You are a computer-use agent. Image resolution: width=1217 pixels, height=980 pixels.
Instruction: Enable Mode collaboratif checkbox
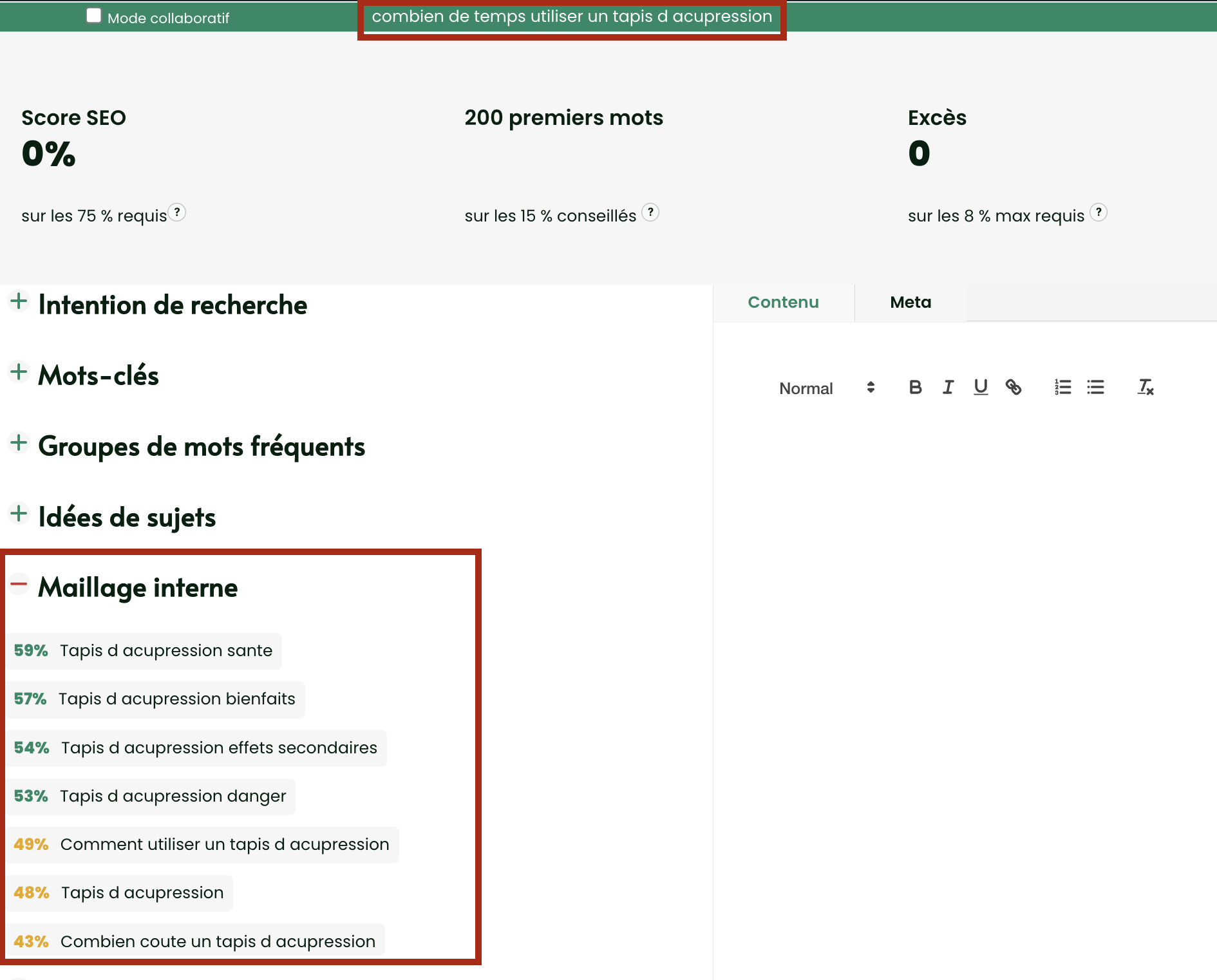click(x=94, y=16)
